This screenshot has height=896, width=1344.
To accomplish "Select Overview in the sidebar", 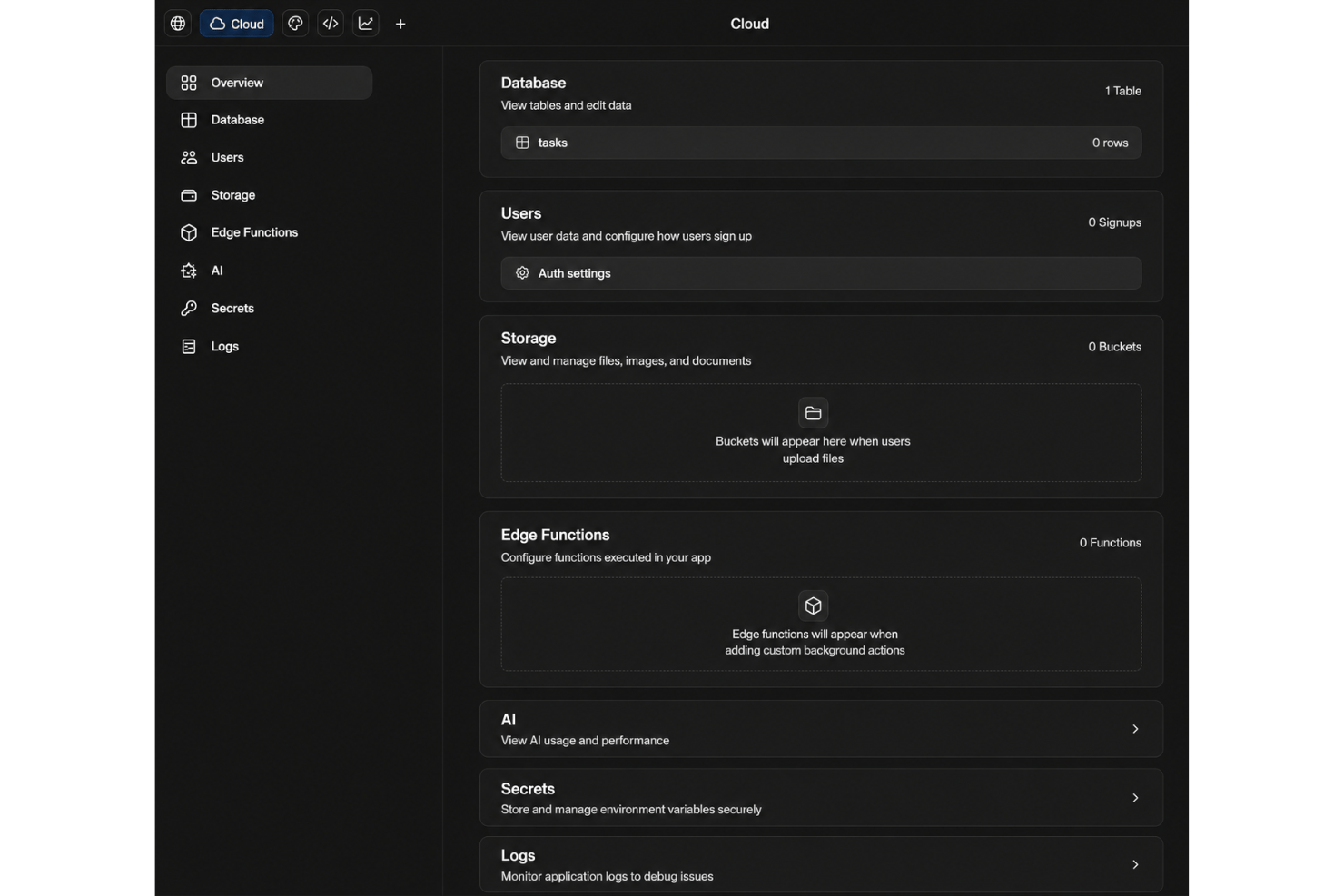I will point(269,83).
